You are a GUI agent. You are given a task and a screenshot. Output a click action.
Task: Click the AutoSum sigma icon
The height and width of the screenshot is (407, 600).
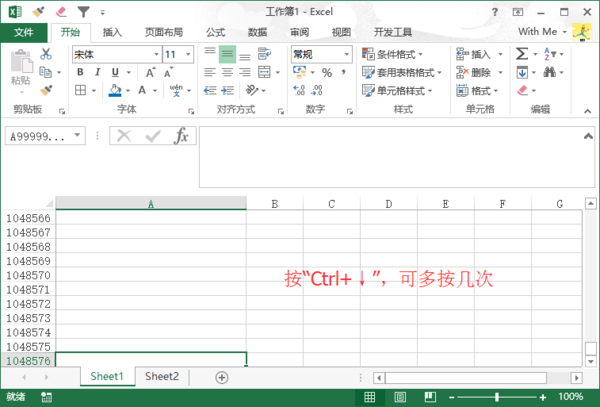pyautogui.click(x=522, y=54)
